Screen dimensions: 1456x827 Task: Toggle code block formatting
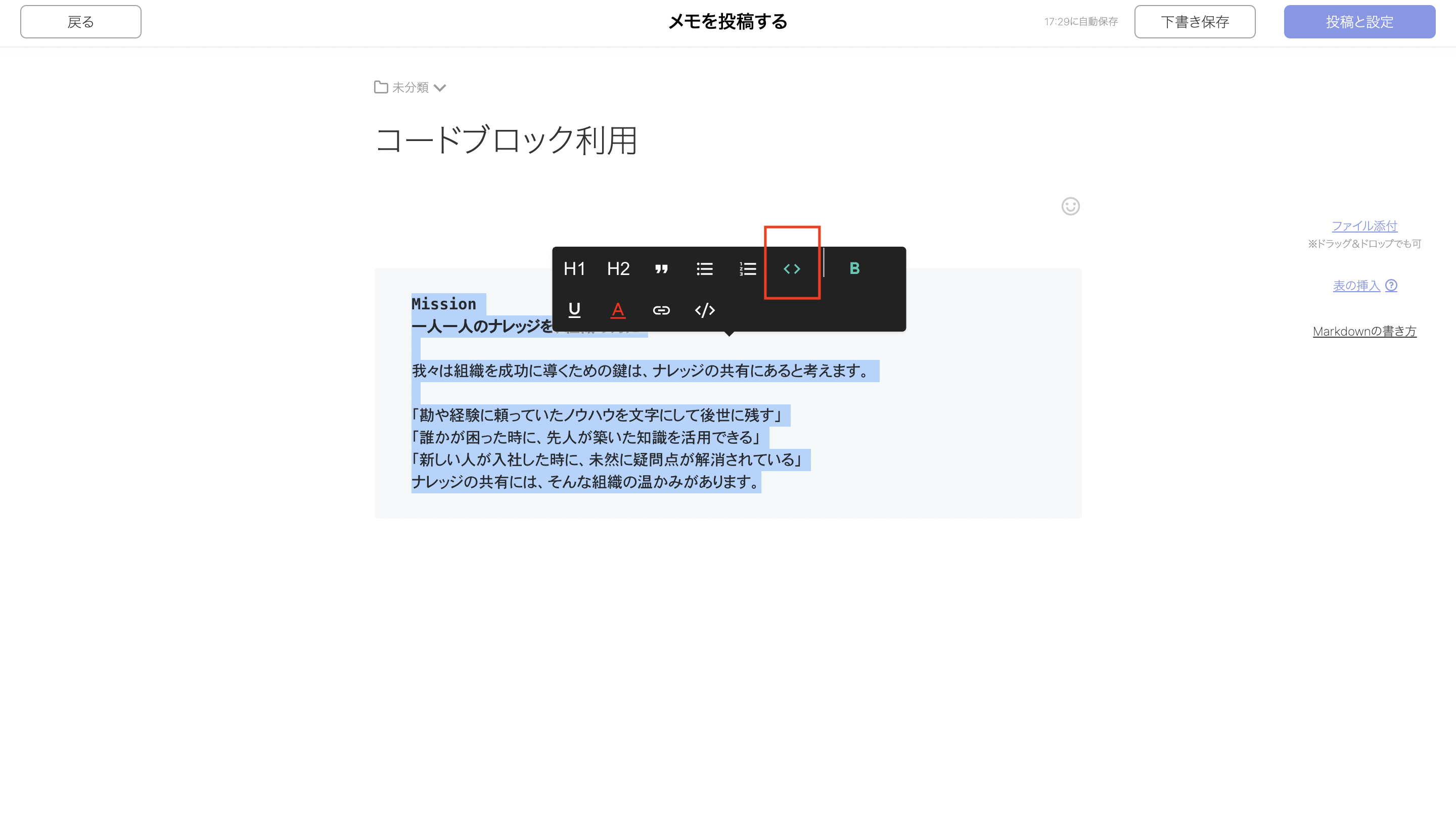(792, 268)
